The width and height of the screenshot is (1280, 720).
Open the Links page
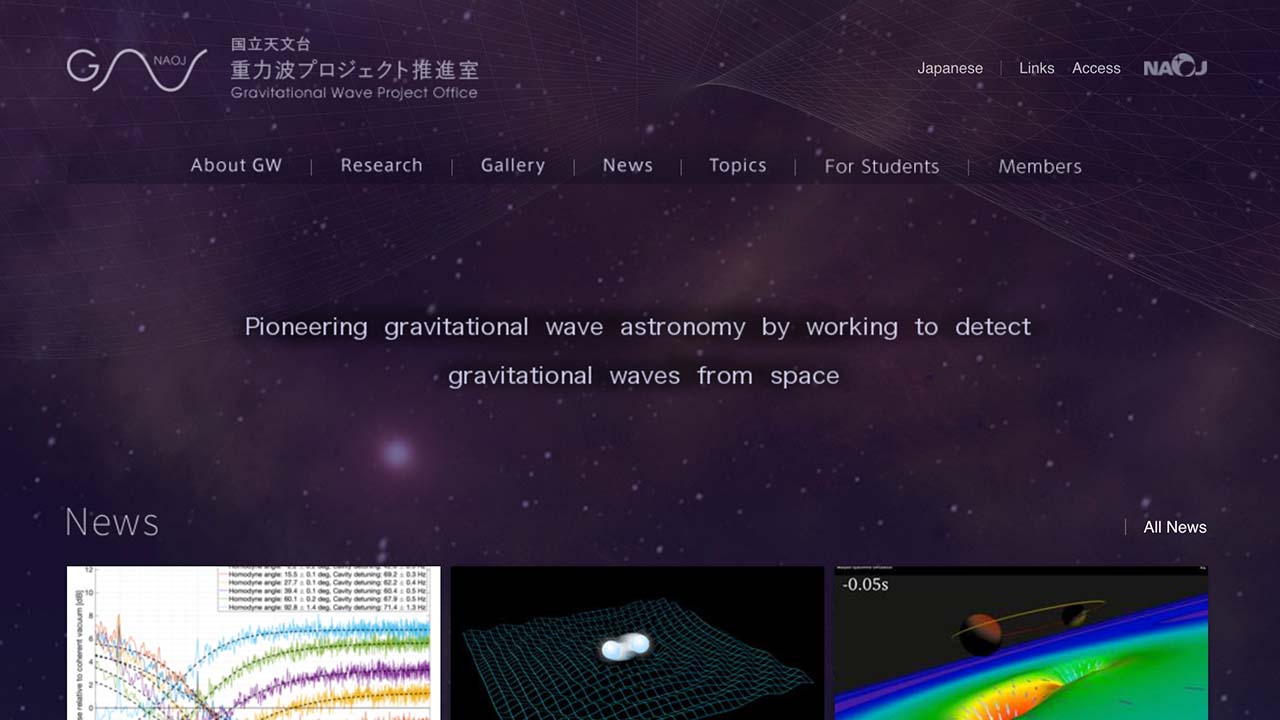tap(1036, 68)
